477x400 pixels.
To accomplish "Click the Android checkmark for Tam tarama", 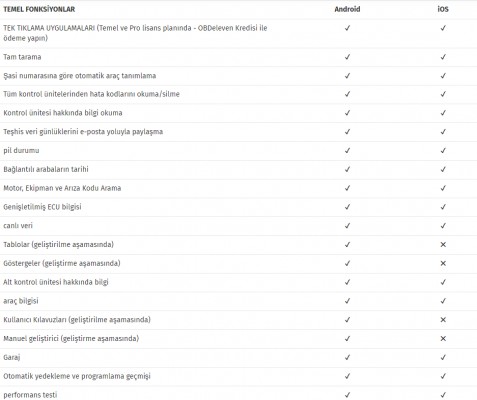I will [x=347, y=57].
